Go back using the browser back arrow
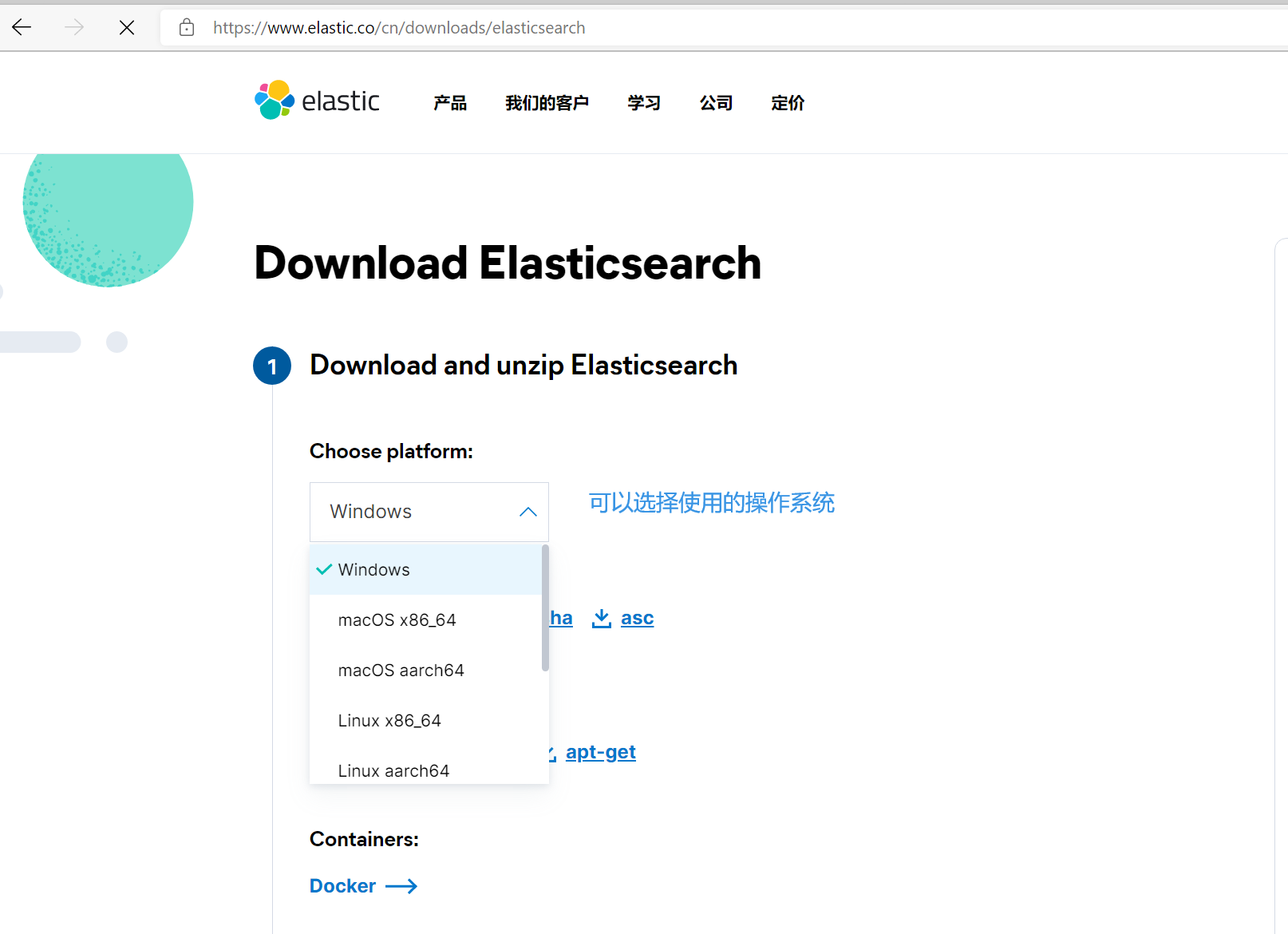This screenshot has height=934, width=1288. tap(22, 28)
